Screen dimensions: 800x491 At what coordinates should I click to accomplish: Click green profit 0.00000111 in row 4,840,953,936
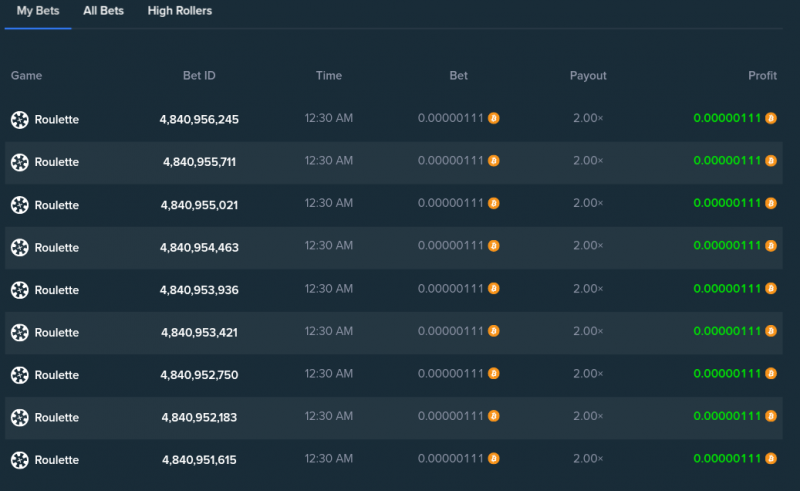pos(727,288)
